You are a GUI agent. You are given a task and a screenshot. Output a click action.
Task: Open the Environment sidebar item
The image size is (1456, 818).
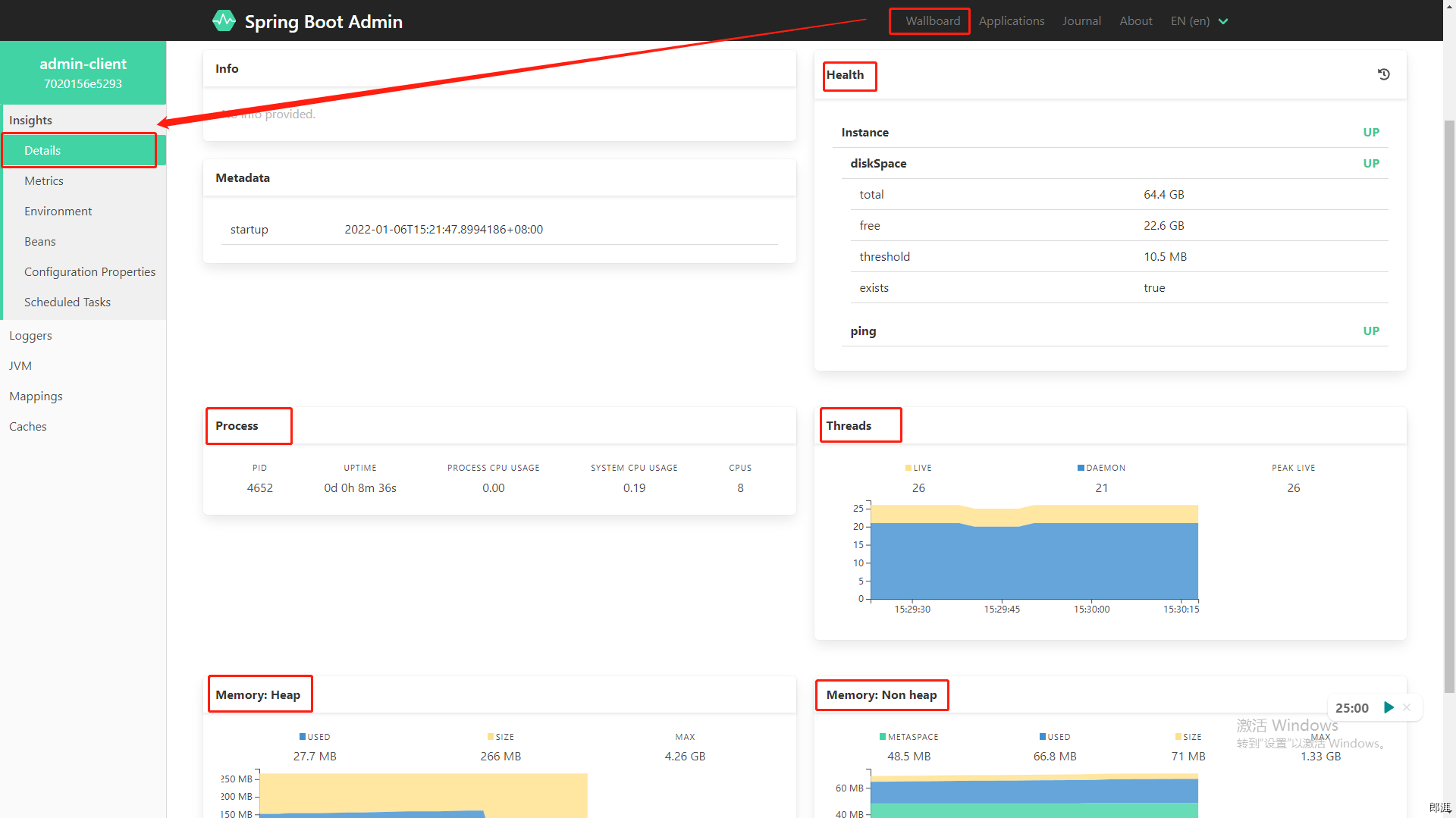click(x=83, y=211)
